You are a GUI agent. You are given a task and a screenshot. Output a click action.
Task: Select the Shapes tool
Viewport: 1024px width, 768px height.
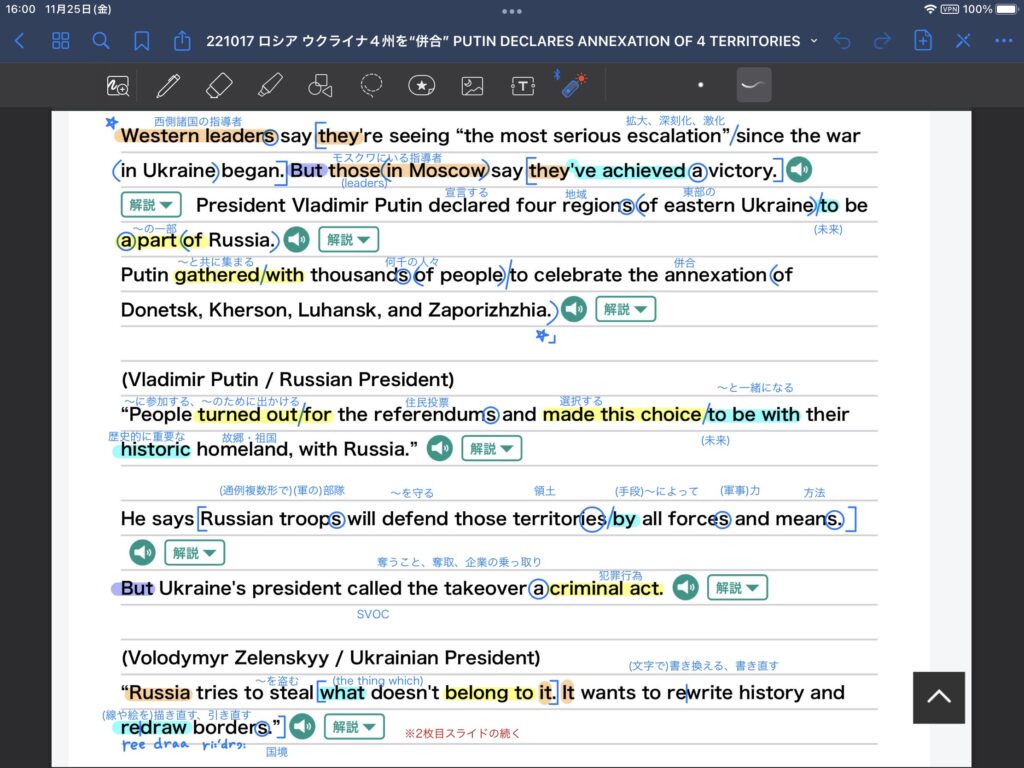click(x=320, y=86)
